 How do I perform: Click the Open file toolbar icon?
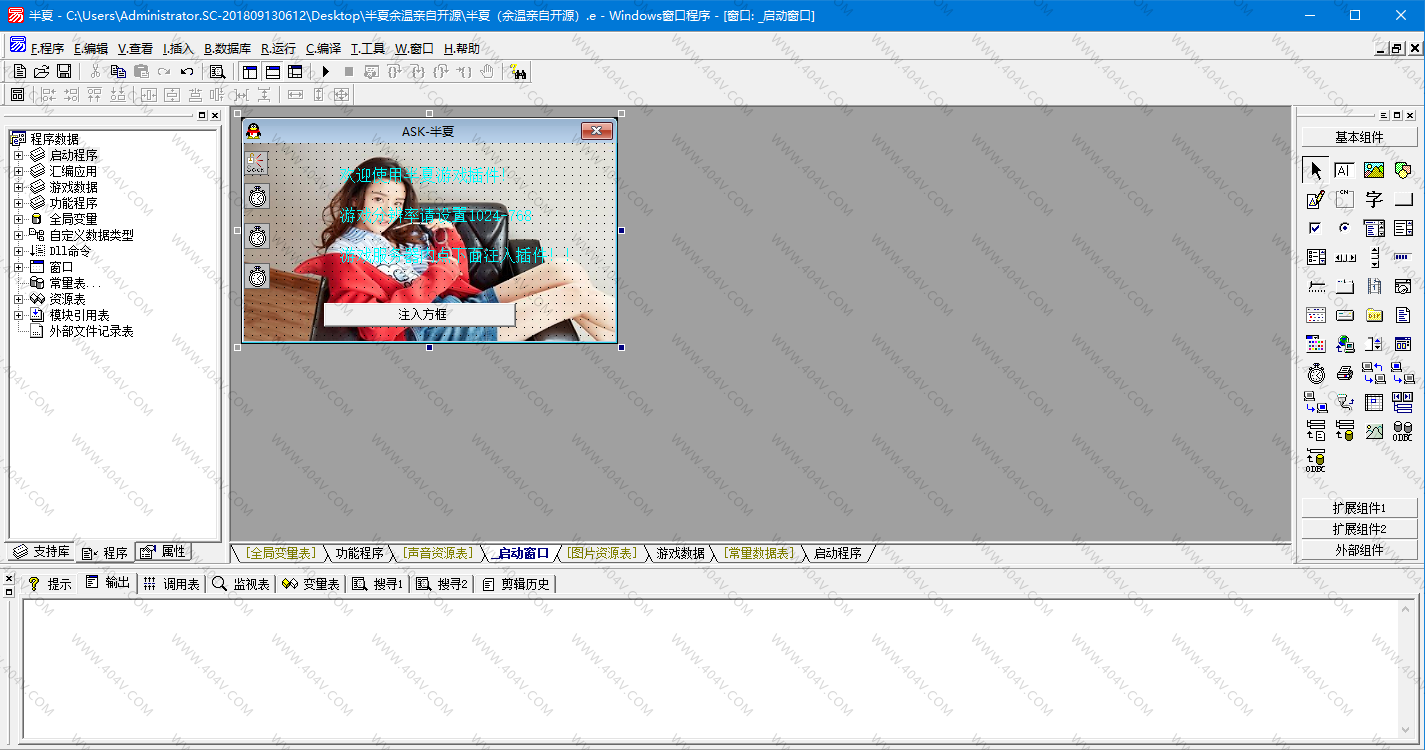42,72
